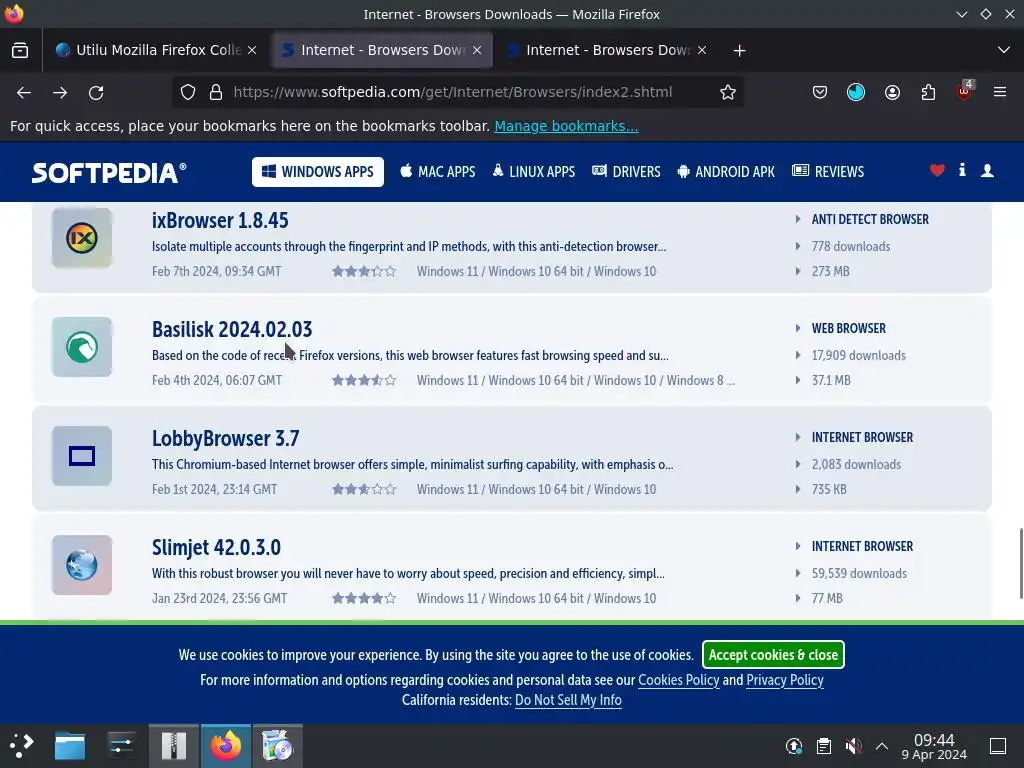Show desktop button in tray corner

click(x=998, y=746)
